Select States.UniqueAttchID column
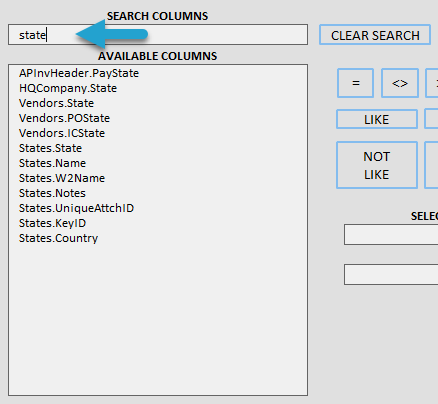This screenshot has height=404, width=438. [76, 208]
